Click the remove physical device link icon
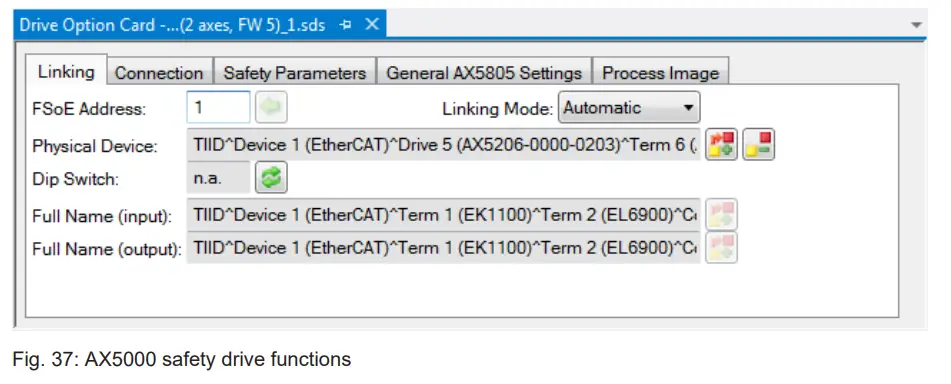Screen dimensions: 951x384 (759, 145)
